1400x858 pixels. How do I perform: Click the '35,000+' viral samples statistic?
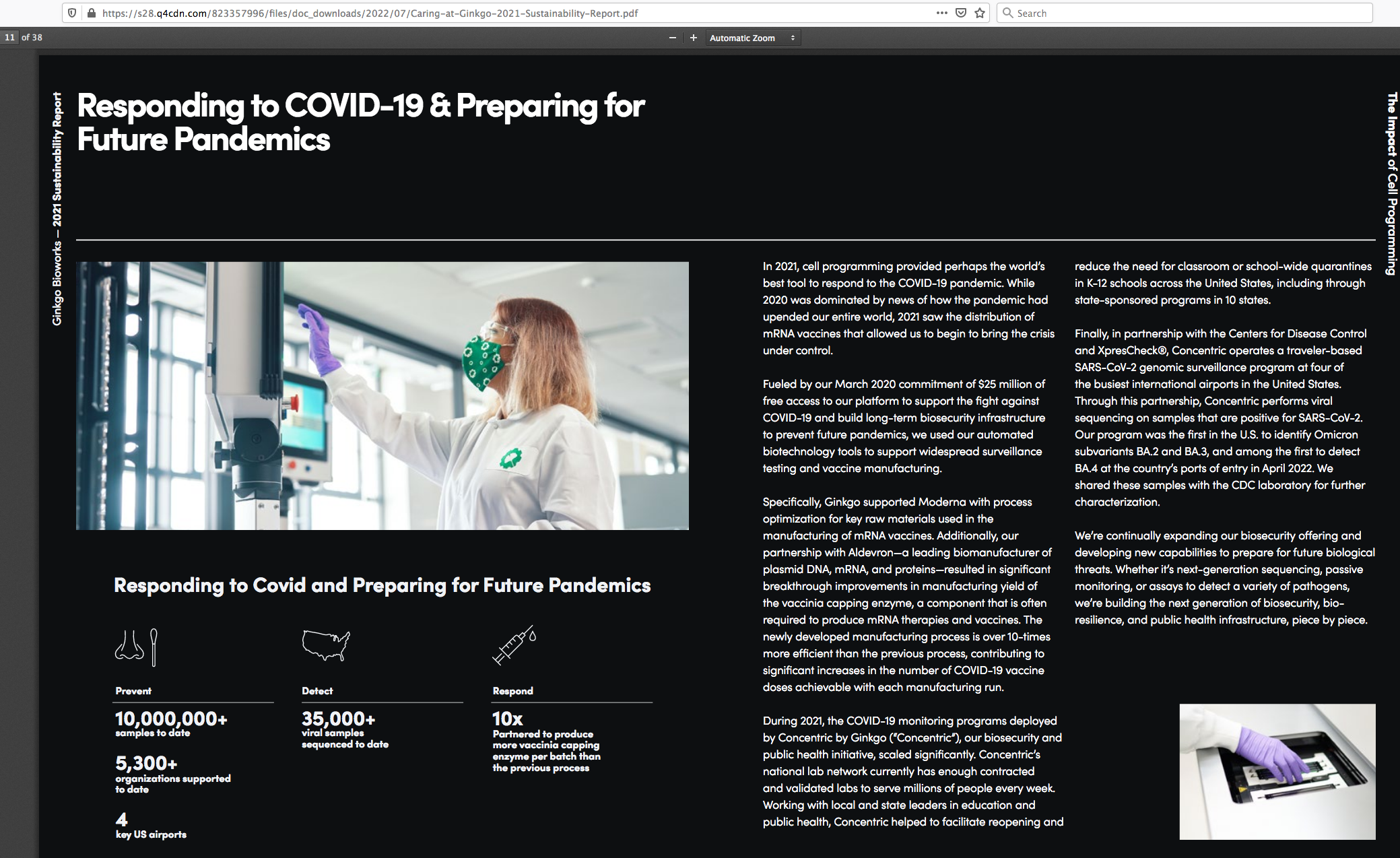point(338,719)
